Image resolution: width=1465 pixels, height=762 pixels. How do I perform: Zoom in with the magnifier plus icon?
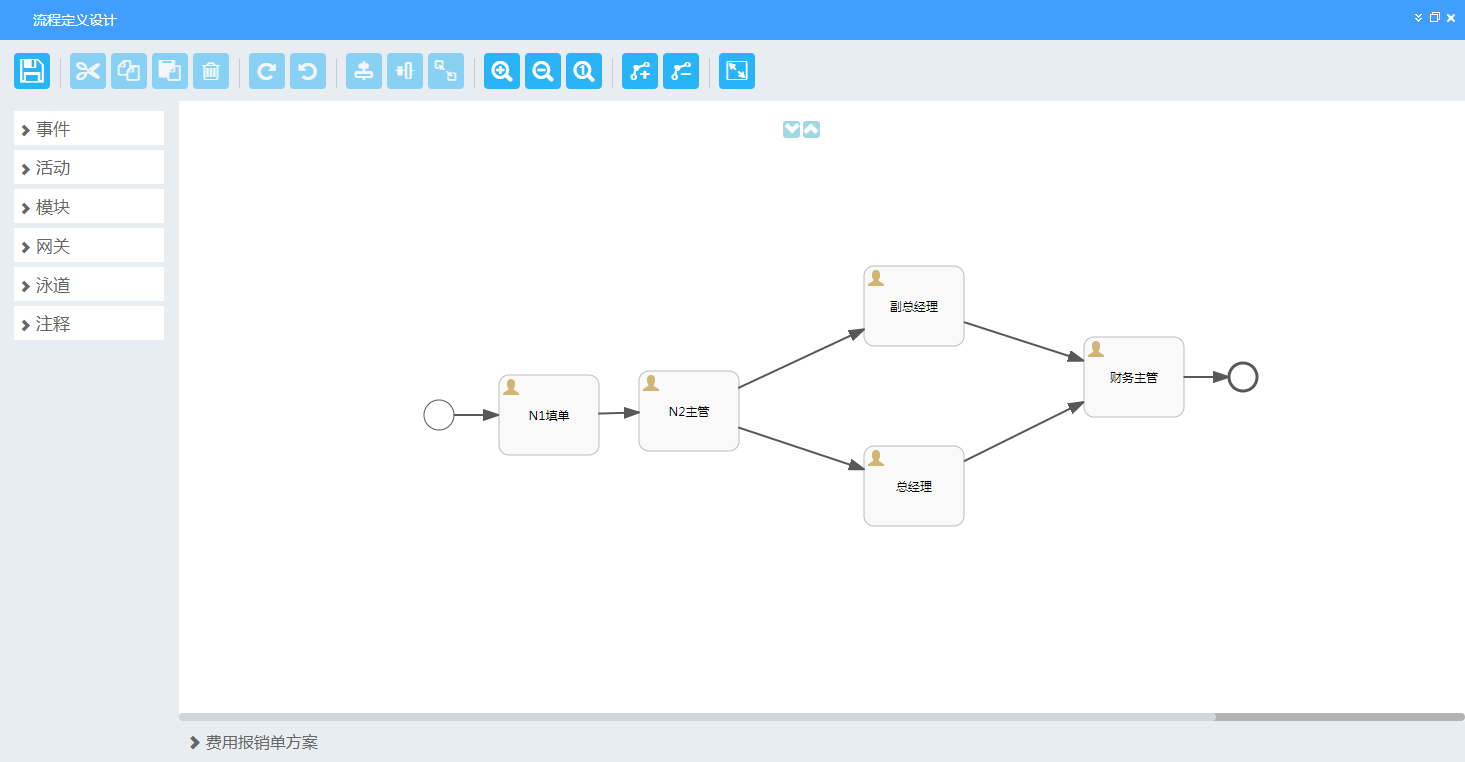click(x=502, y=71)
